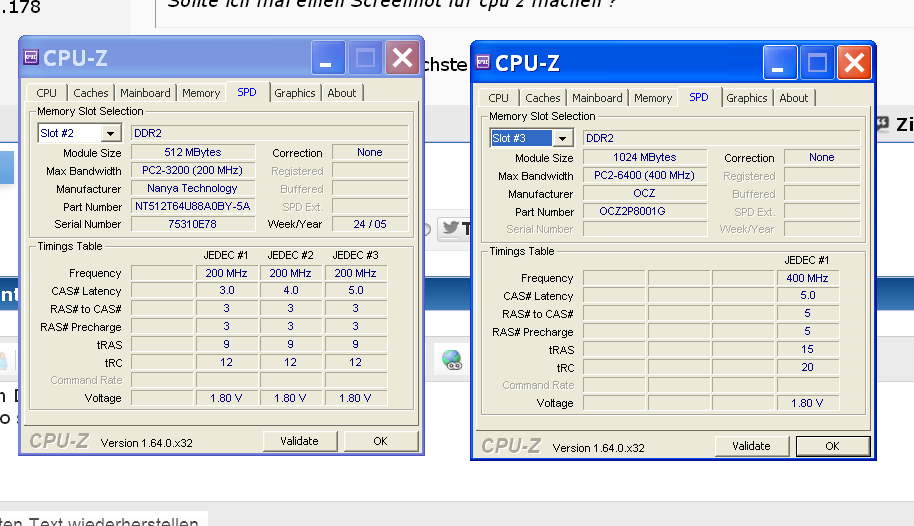The image size is (914, 526).
Task: Minimize the right CPU-Z window
Action: pos(780,62)
